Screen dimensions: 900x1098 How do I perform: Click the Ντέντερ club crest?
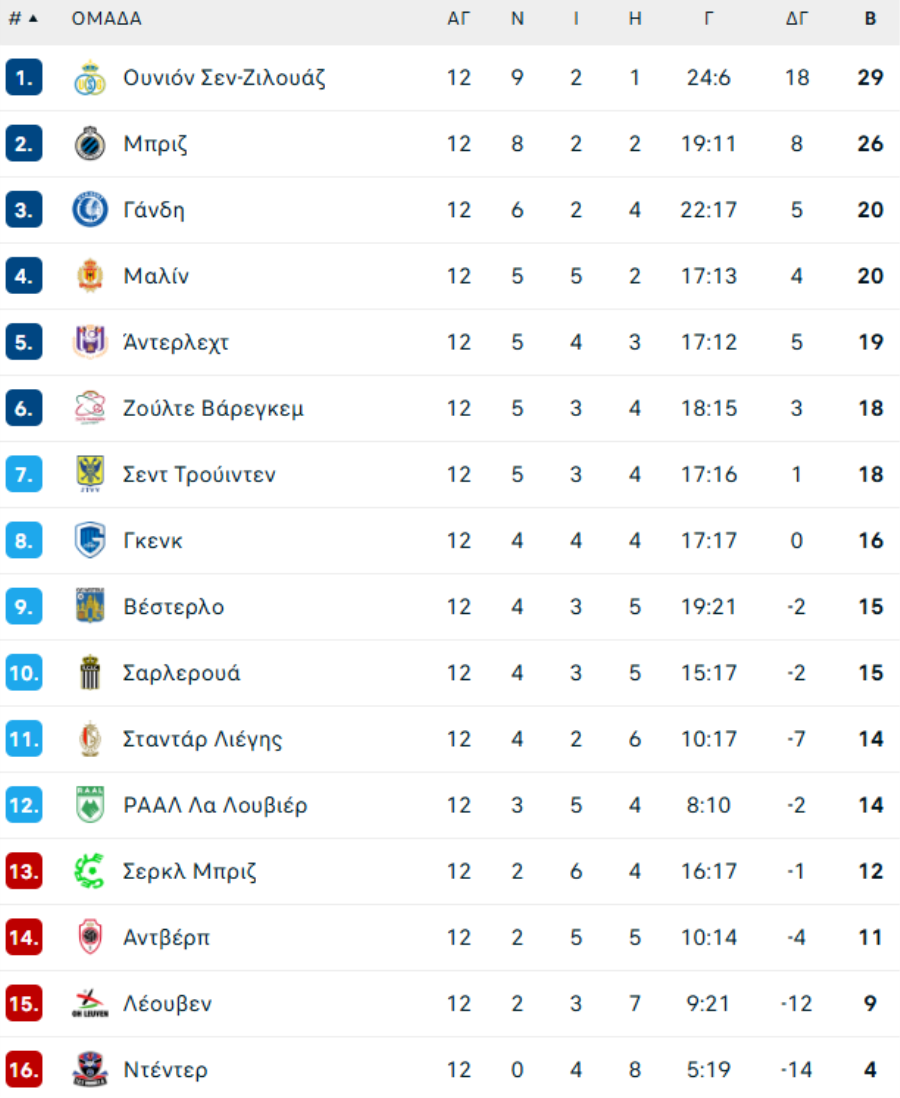coord(90,1070)
